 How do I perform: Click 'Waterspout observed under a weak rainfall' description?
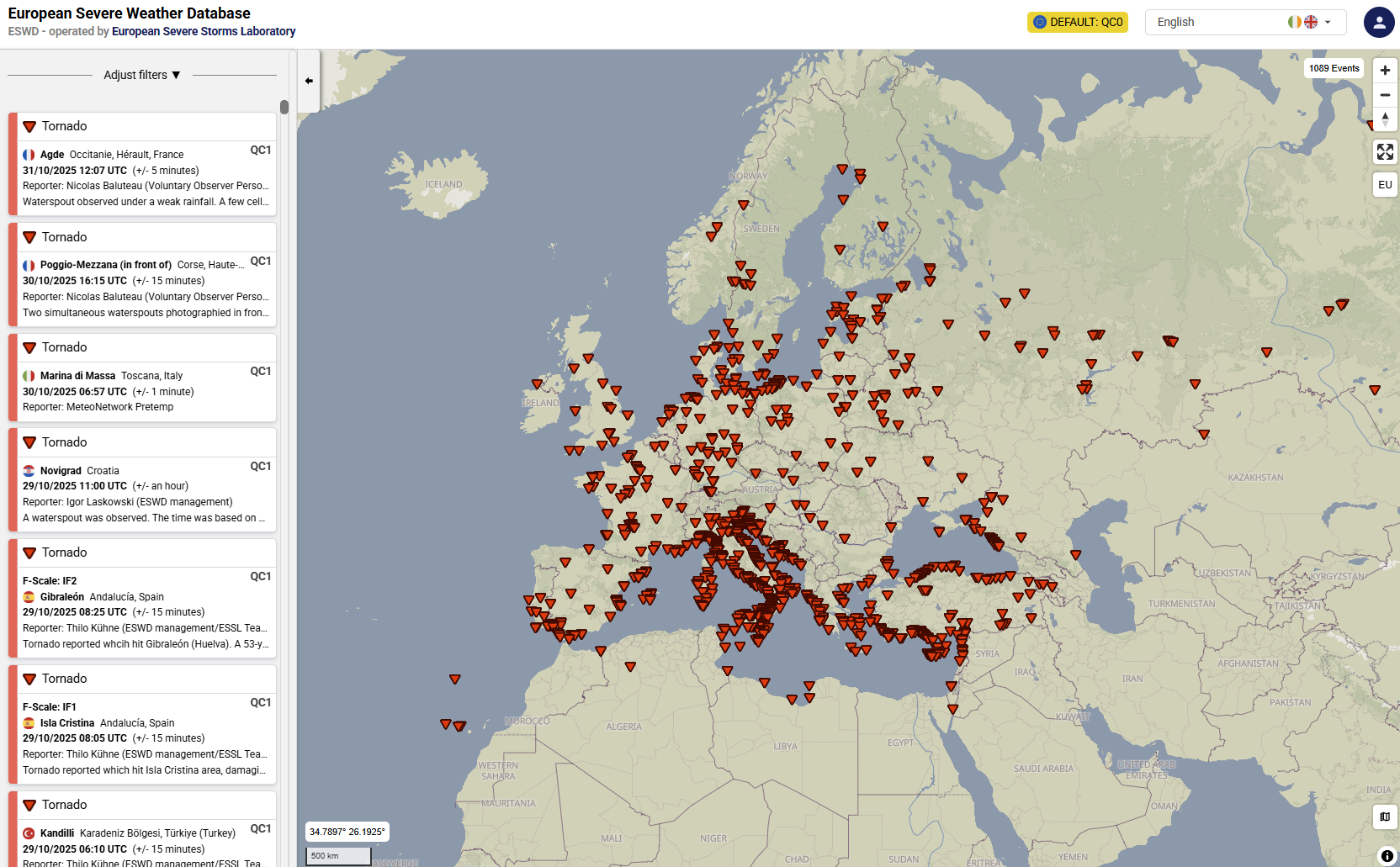(x=146, y=202)
